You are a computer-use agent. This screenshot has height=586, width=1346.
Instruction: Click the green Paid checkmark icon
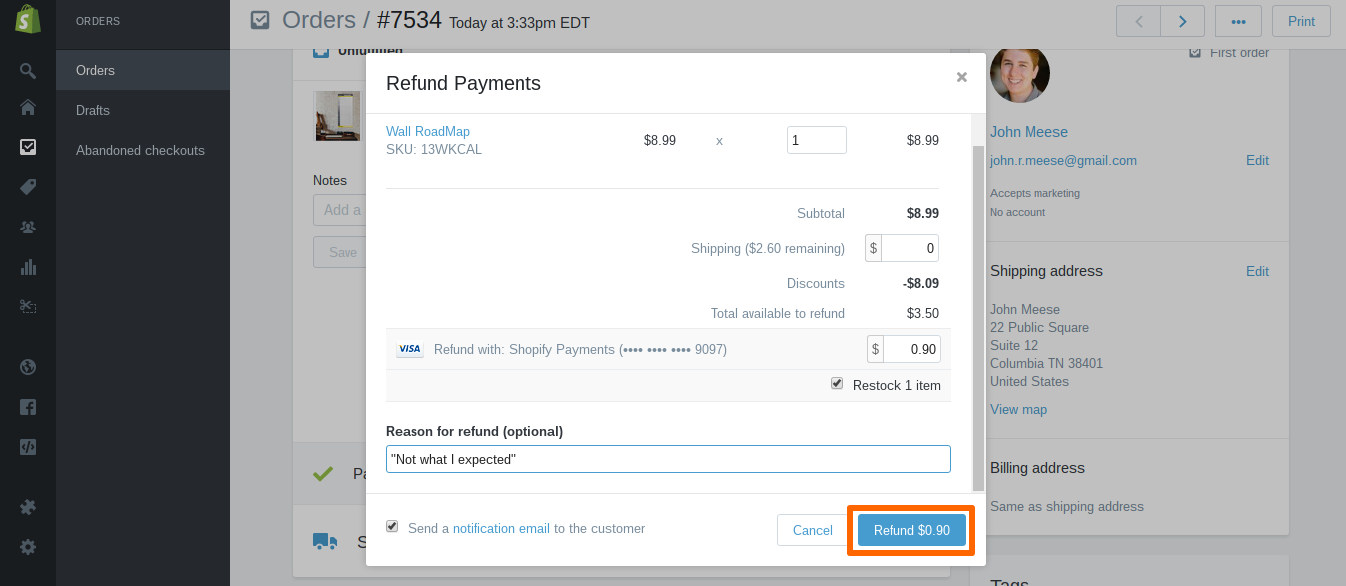tap(323, 474)
